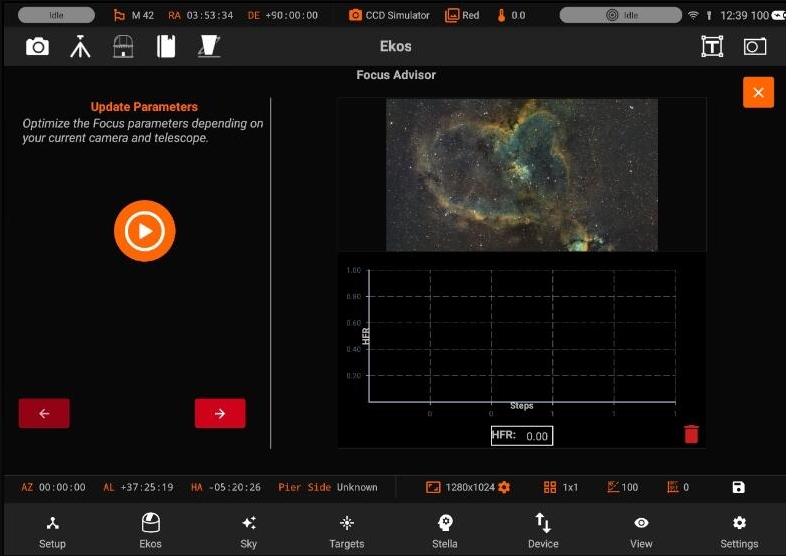Open the observatory dome icon

point(123,47)
